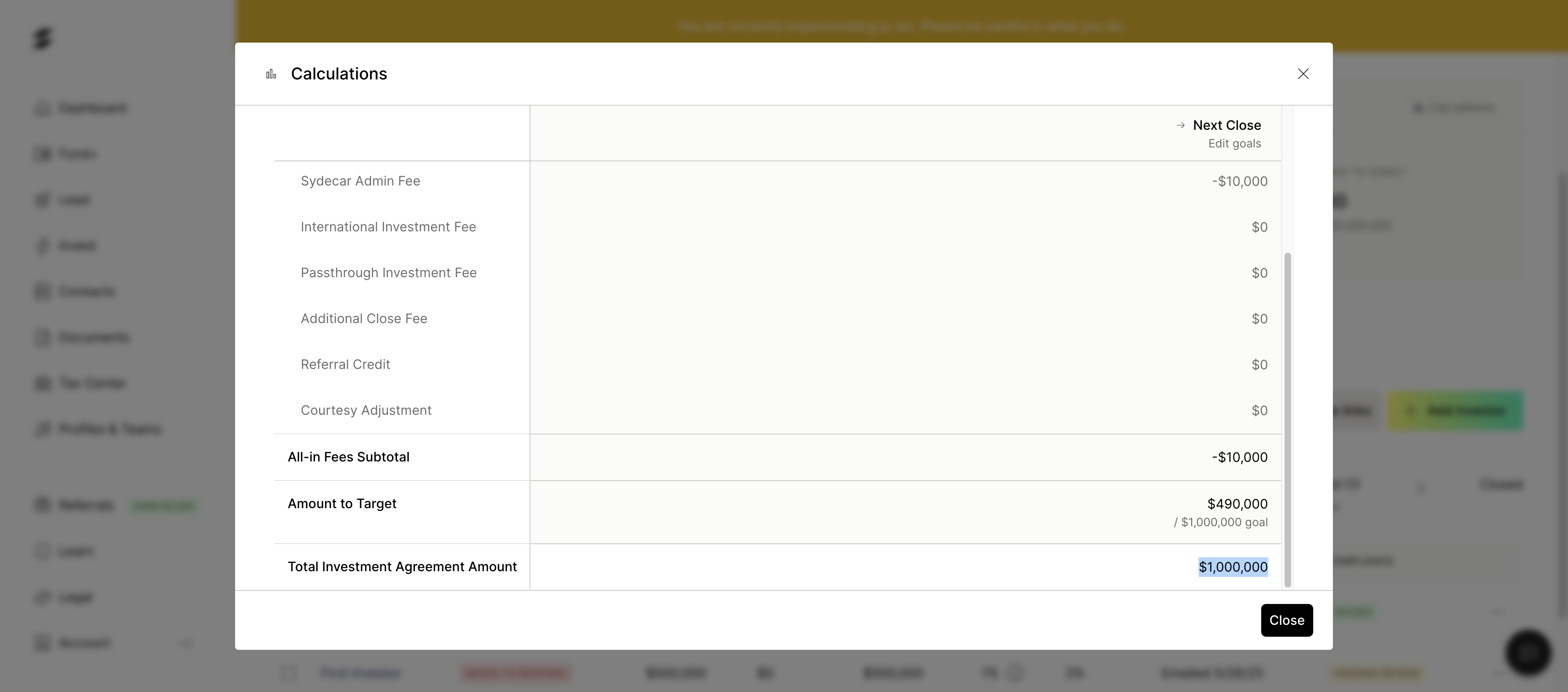Image resolution: width=1568 pixels, height=692 pixels.
Task: Click the -$10,000 All-in Fees Subtotal value
Action: (1239, 457)
